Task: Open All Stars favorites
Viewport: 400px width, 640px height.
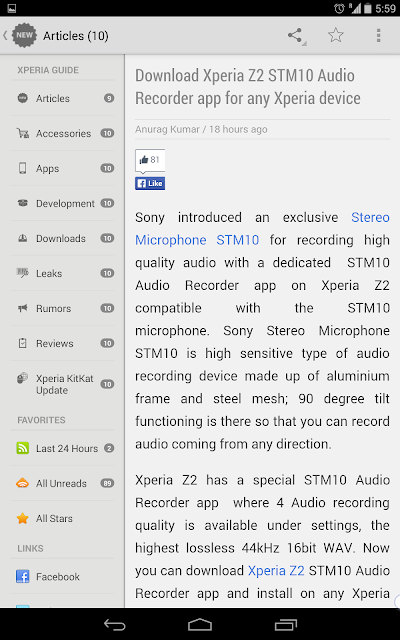Action: [62, 518]
